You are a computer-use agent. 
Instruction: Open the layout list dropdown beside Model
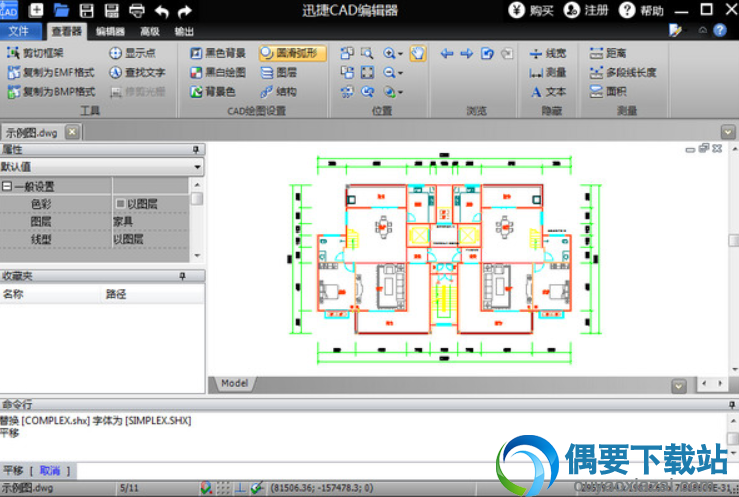coord(679,386)
